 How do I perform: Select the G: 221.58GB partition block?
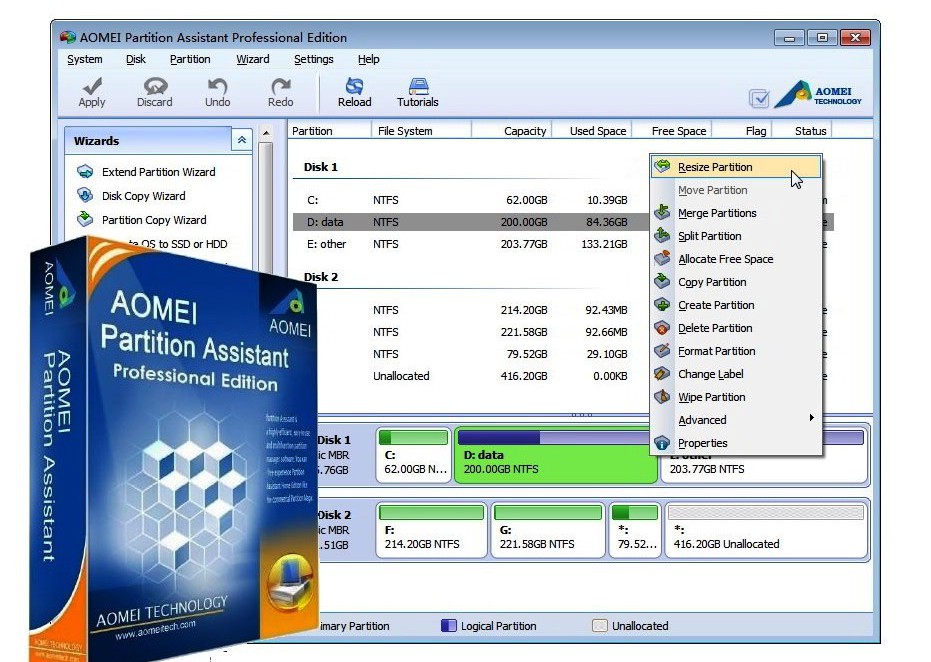tap(546, 531)
